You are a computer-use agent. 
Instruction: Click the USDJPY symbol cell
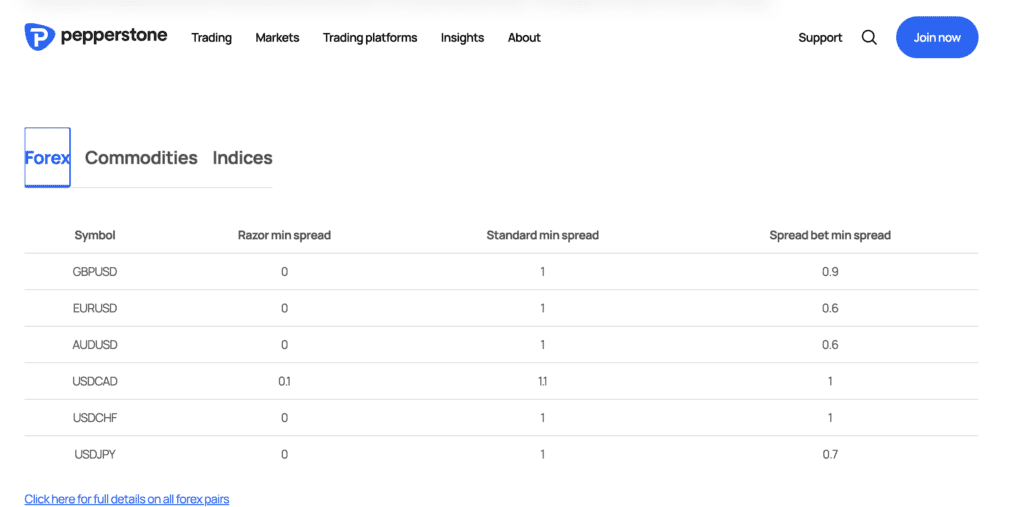pos(95,455)
